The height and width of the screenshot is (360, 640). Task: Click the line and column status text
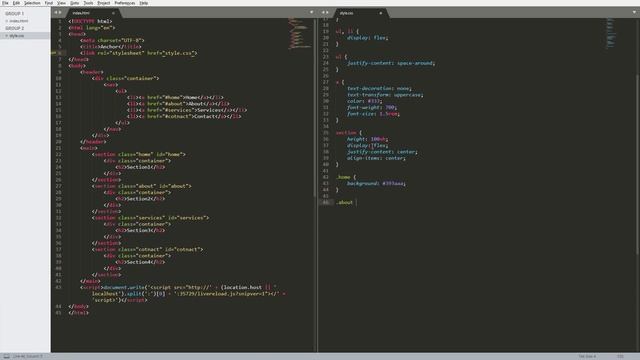click(27, 356)
